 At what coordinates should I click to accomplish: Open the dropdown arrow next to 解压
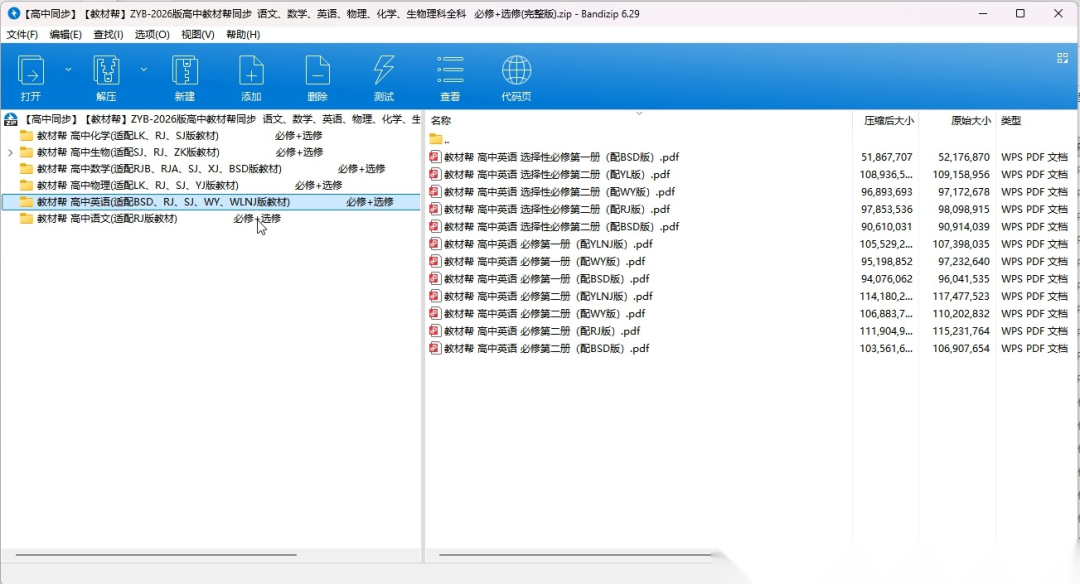(143, 70)
